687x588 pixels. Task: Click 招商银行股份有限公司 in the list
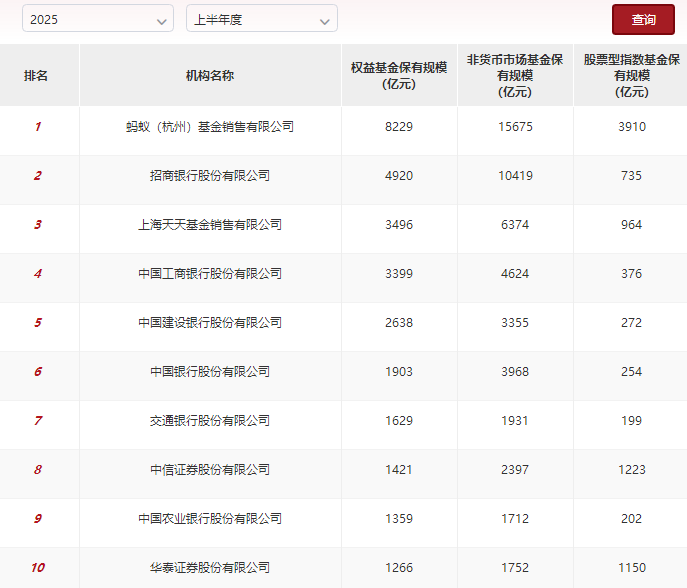click(210, 176)
